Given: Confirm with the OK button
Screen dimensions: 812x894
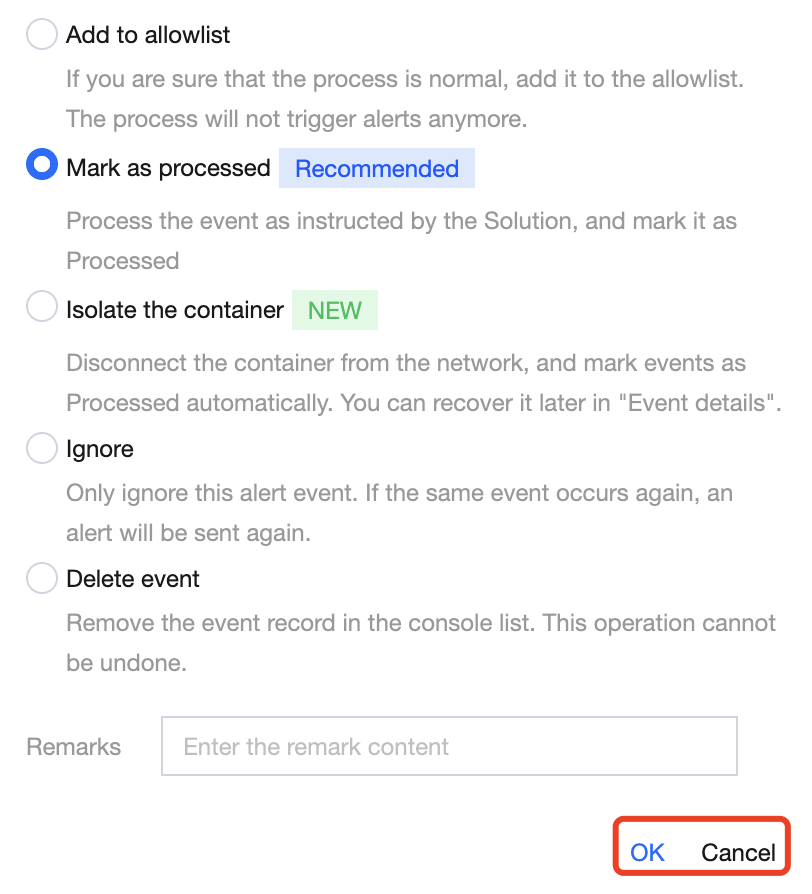Looking at the screenshot, I should [x=647, y=852].
